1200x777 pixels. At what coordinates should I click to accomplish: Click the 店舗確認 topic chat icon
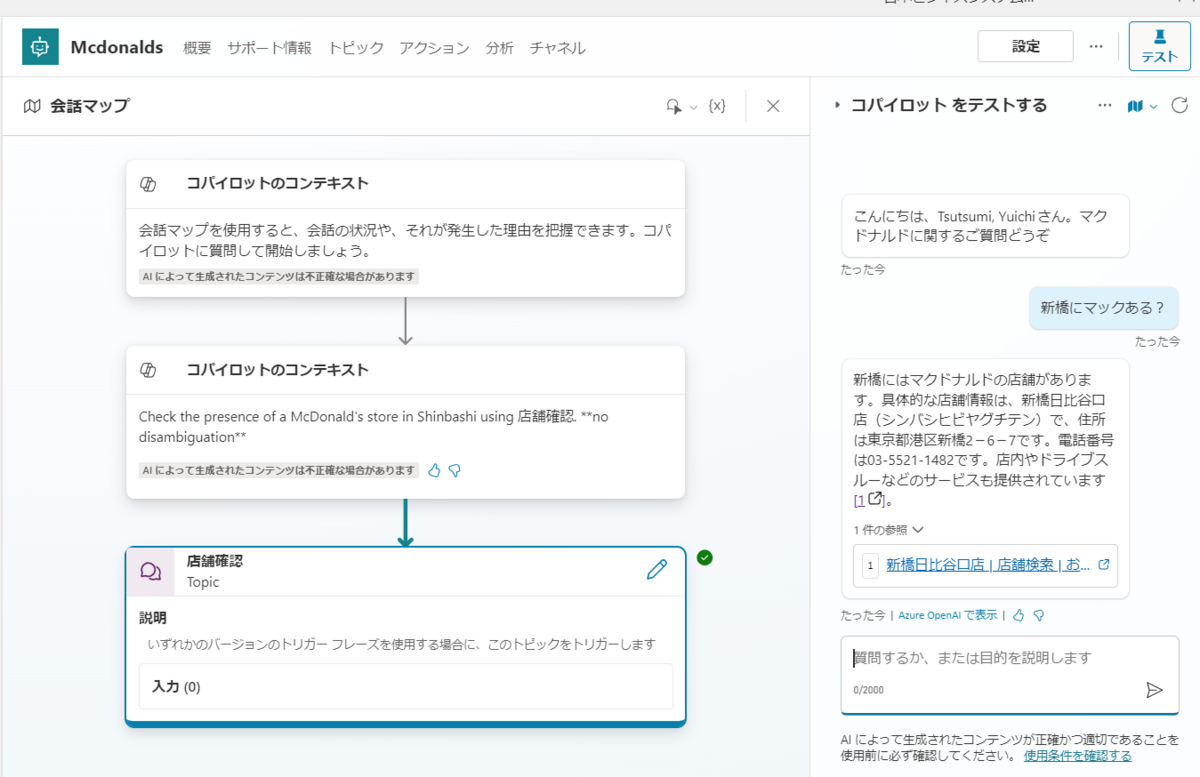click(150, 570)
